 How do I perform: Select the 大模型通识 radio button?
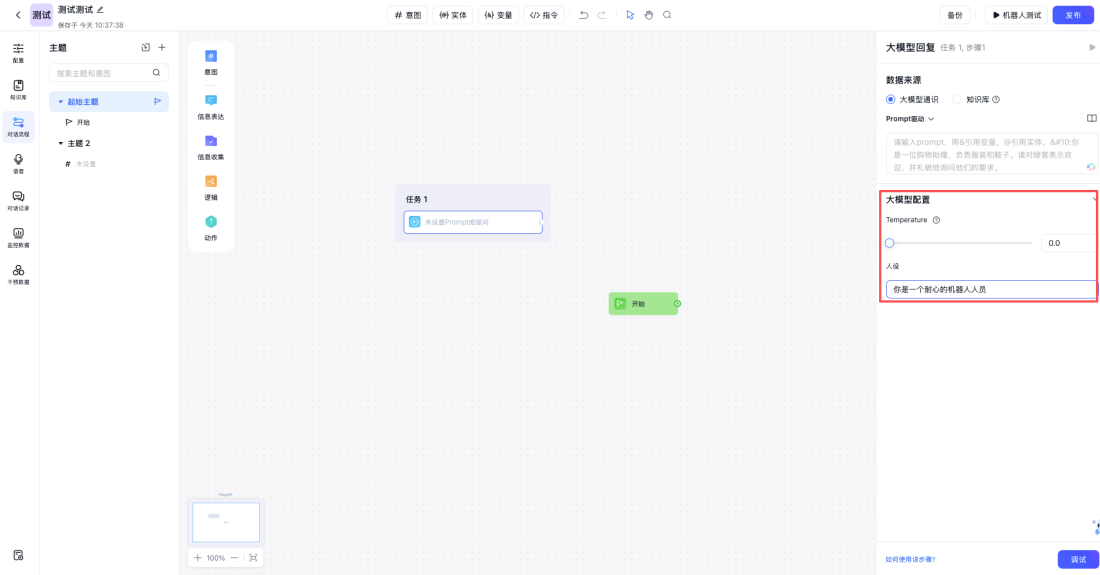(x=891, y=99)
